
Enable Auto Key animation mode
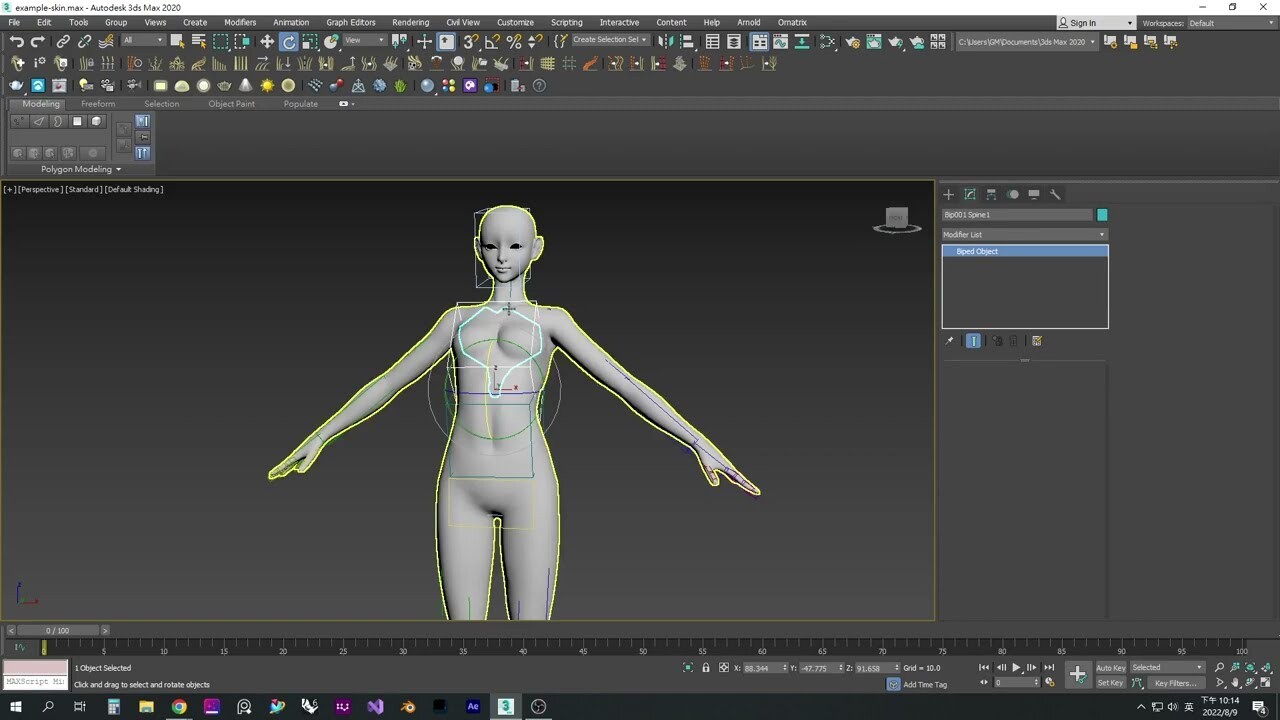[x=1110, y=668]
